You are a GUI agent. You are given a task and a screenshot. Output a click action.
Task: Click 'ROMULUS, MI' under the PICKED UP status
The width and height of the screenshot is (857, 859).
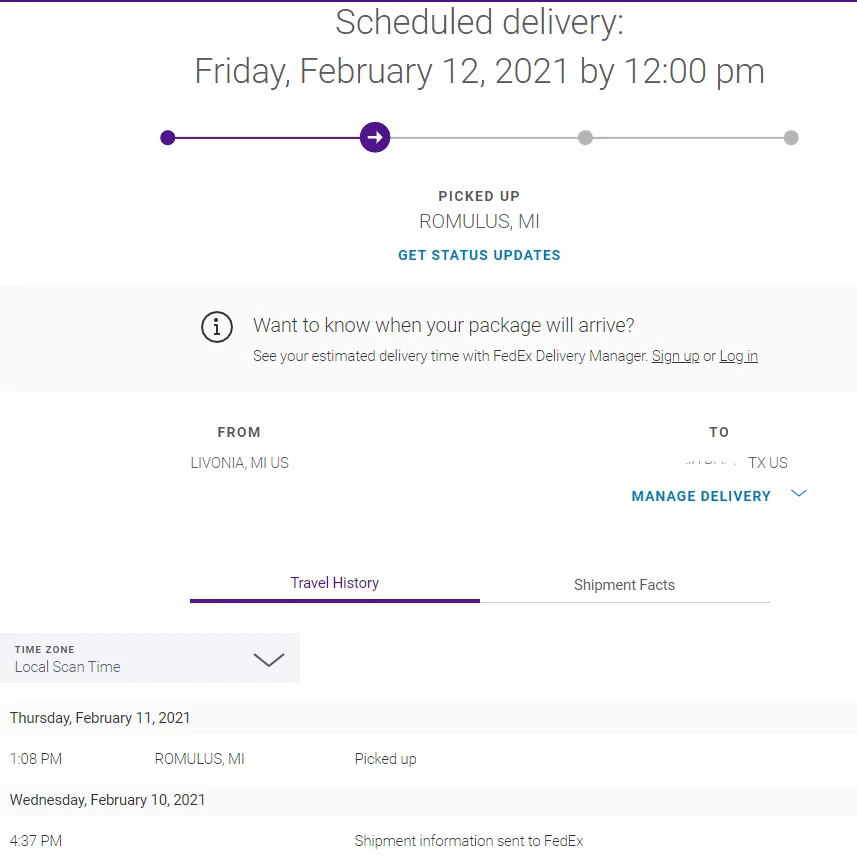coord(479,221)
